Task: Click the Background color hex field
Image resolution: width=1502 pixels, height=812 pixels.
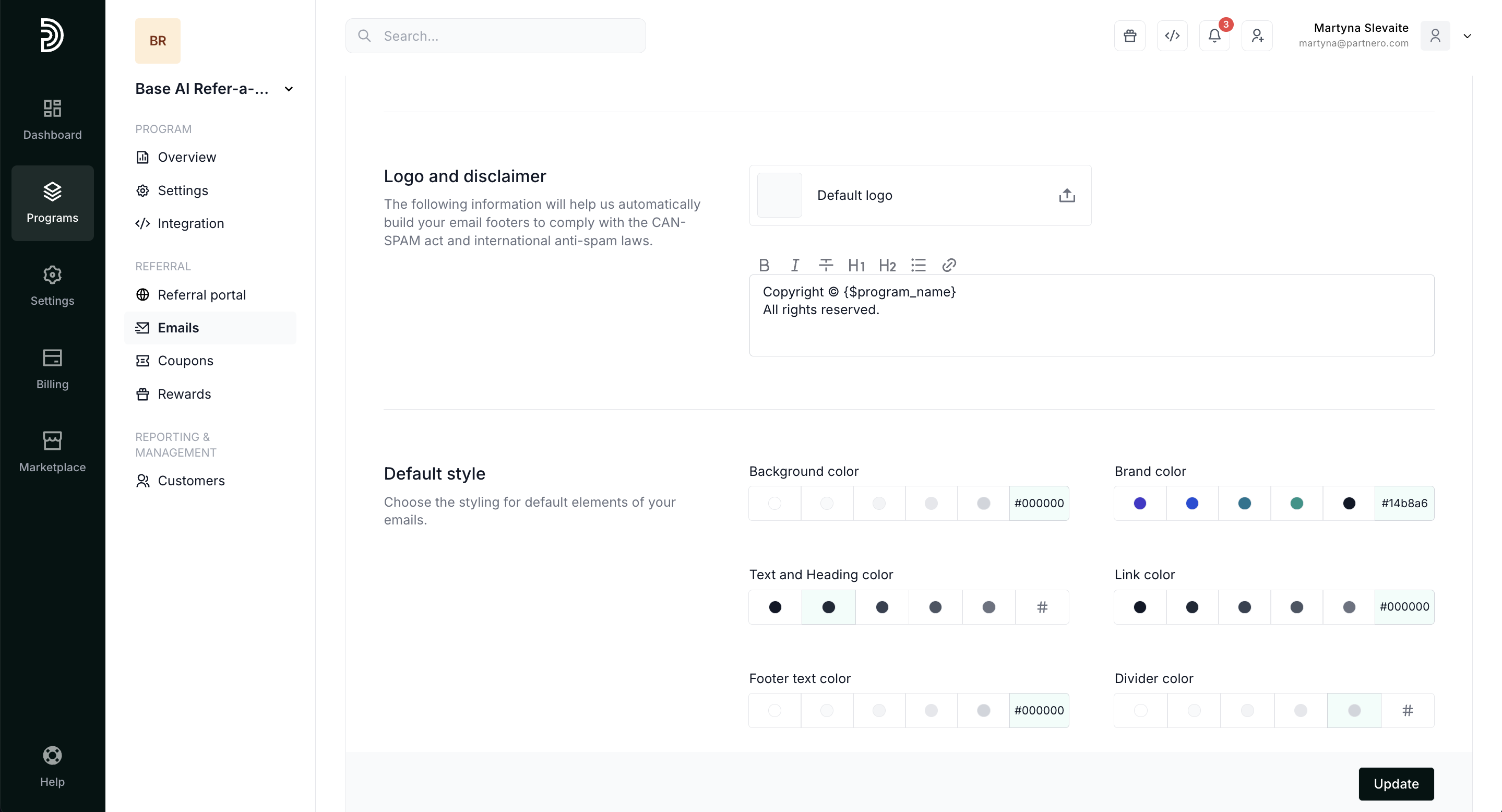Action: (1039, 503)
